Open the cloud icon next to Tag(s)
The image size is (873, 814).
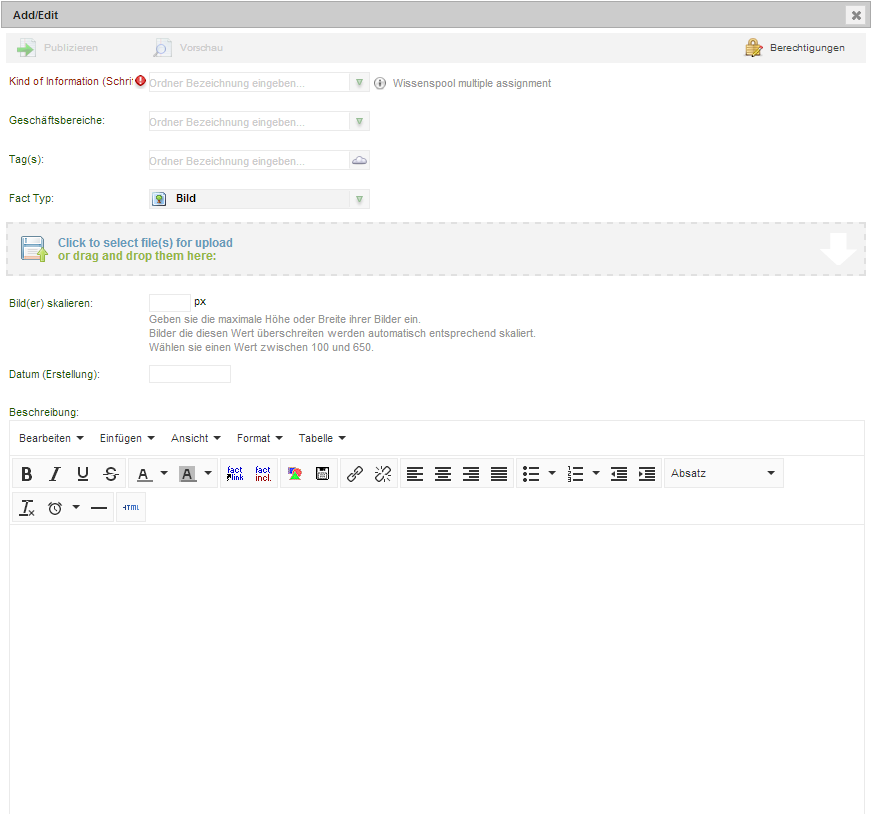click(x=359, y=159)
